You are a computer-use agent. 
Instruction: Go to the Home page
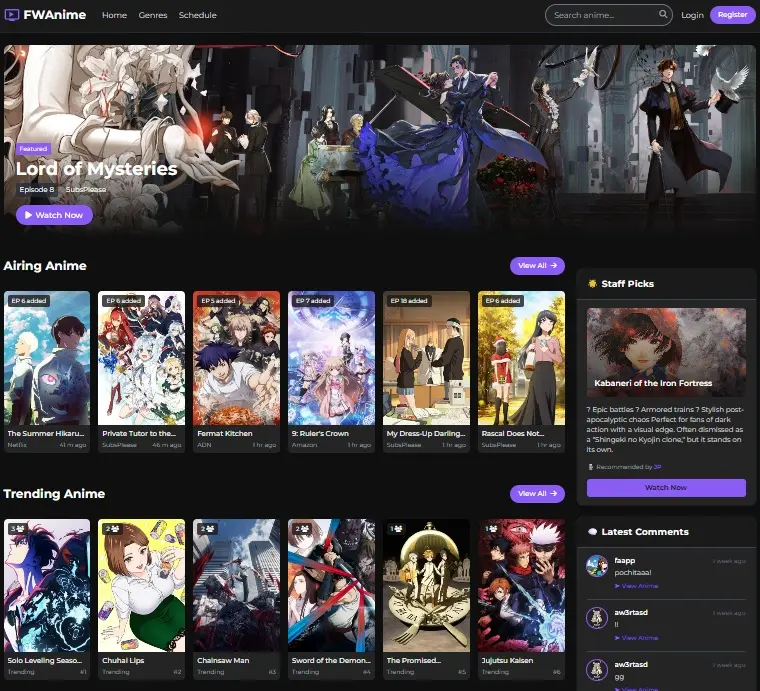(x=114, y=15)
